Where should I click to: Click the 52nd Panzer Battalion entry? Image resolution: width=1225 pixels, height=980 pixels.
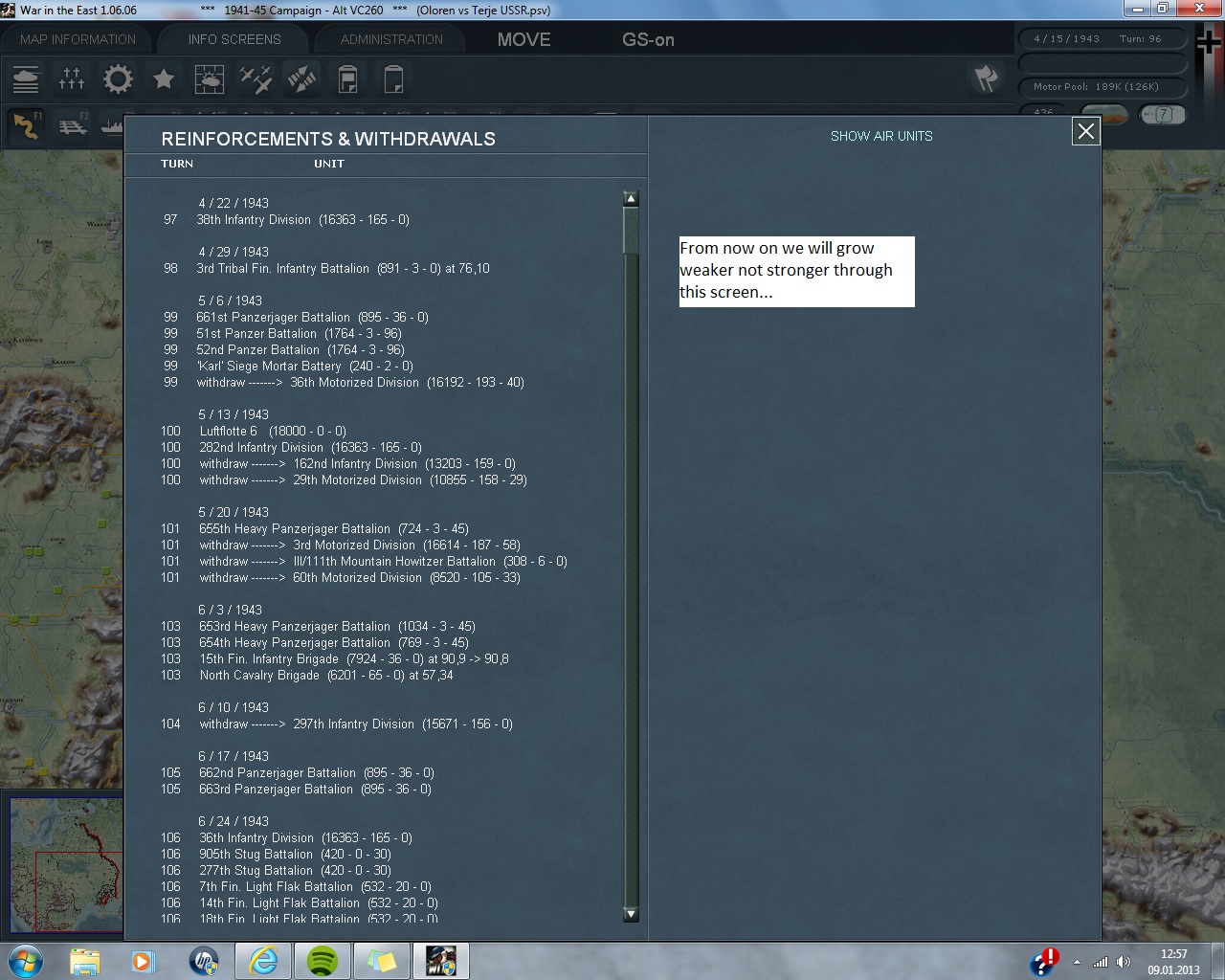[x=301, y=349]
